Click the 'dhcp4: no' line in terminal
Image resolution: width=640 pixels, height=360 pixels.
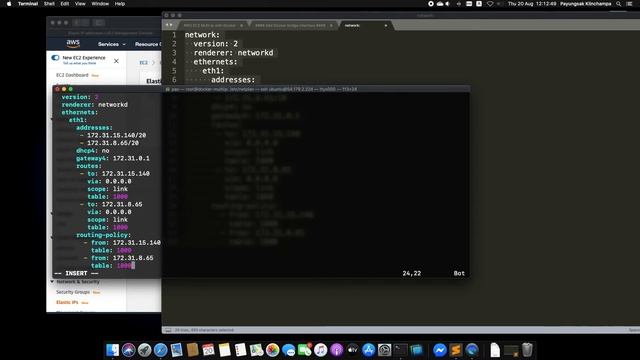[92, 151]
